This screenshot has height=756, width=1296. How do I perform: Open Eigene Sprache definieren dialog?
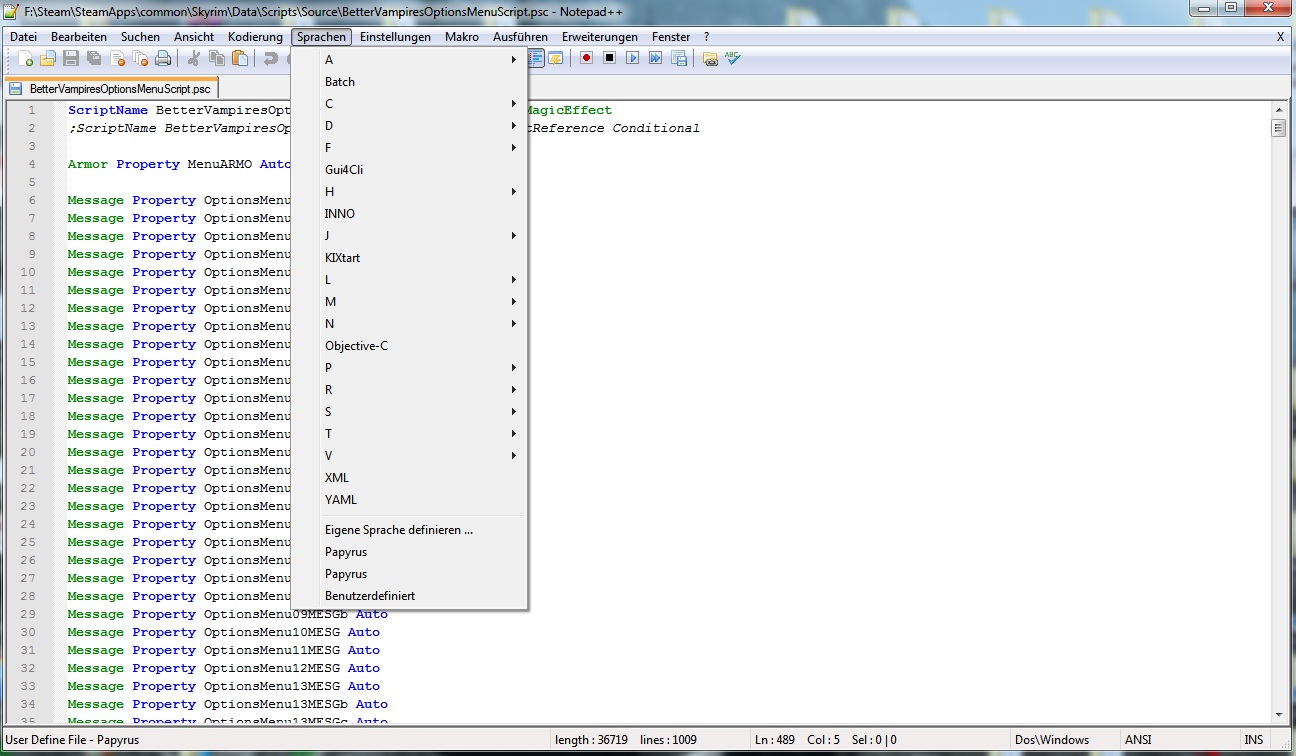tap(398, 530)
